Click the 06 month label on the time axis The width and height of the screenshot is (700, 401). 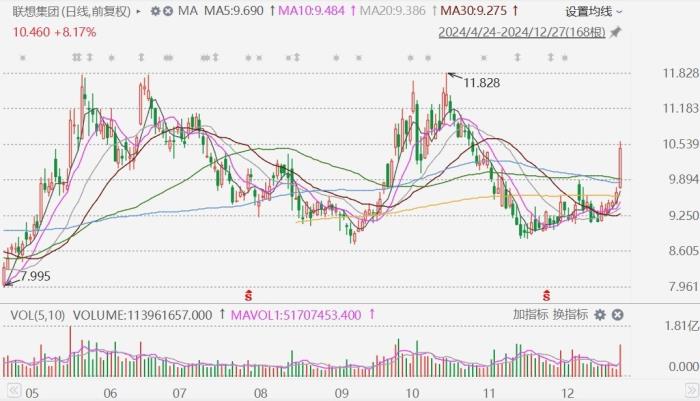point(110,393)
